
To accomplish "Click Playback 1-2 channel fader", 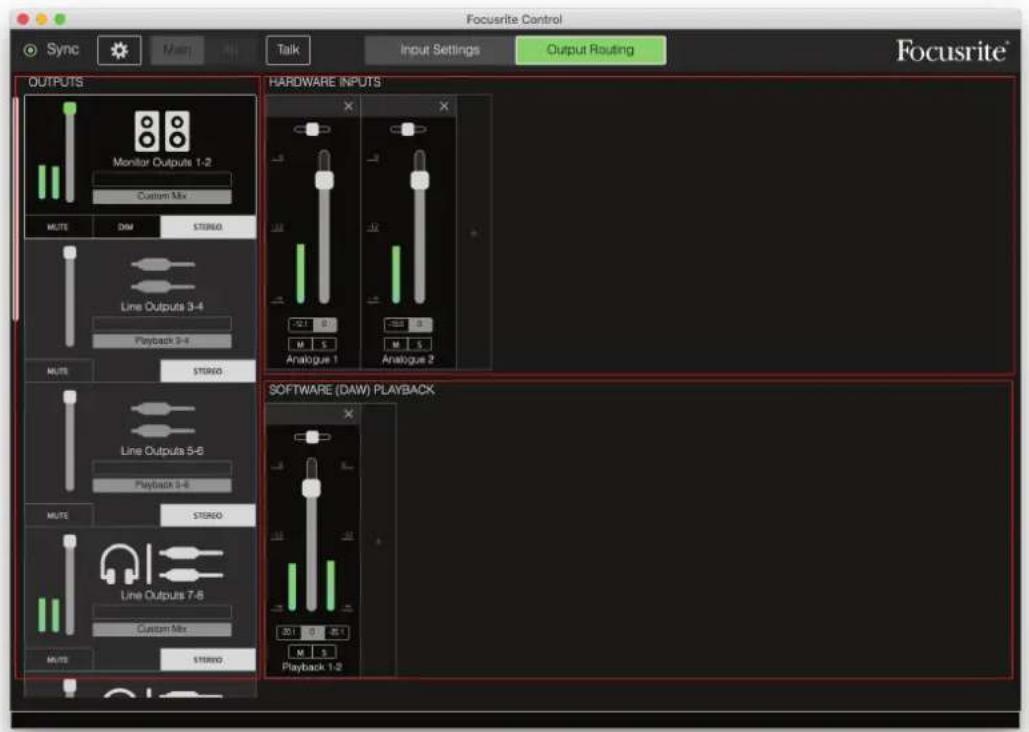I will [x=311, y=488].
